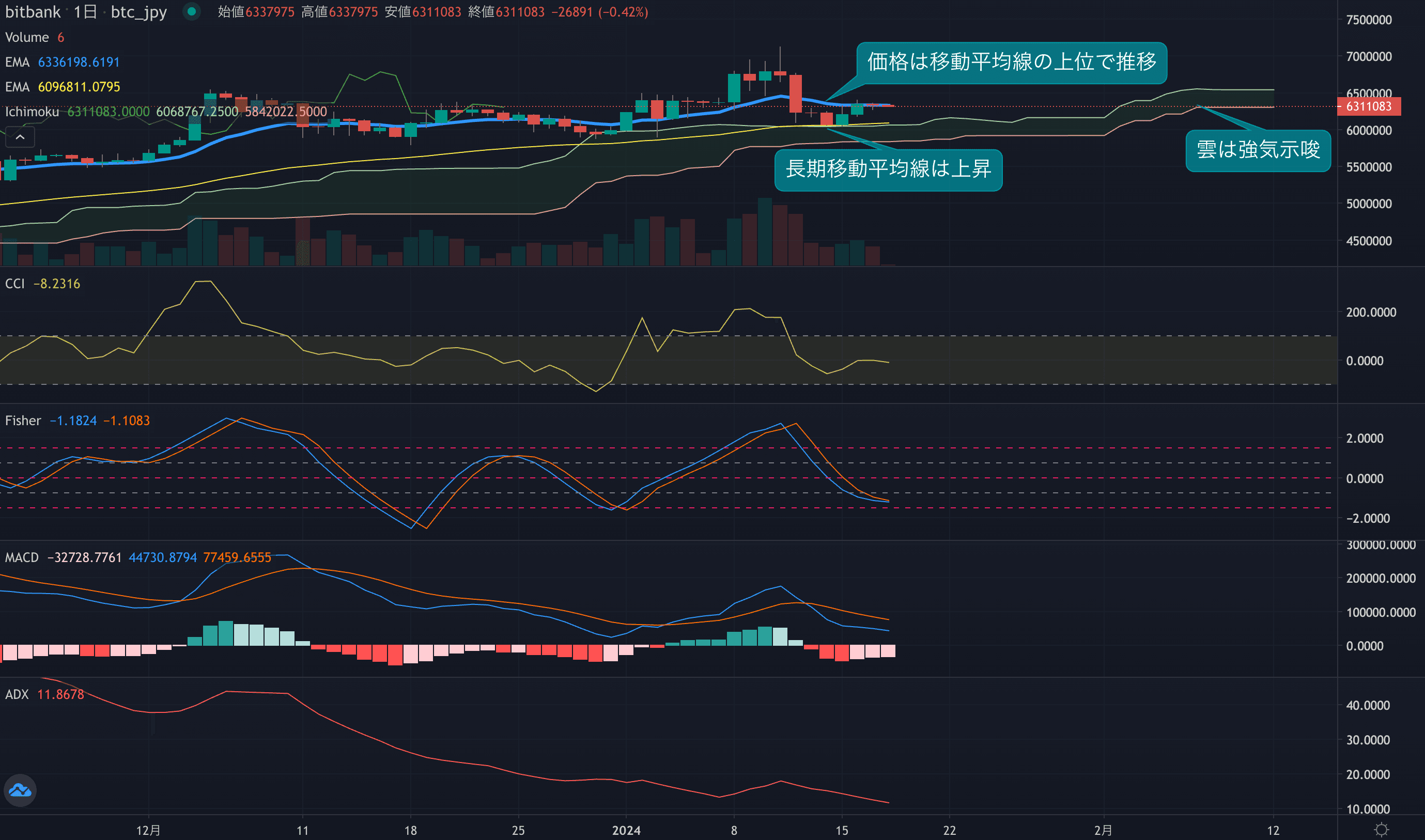The height and width of the screenshot is (840, 1425).
Task: Open chart settings gear icon
Action: click(1382, 830)
